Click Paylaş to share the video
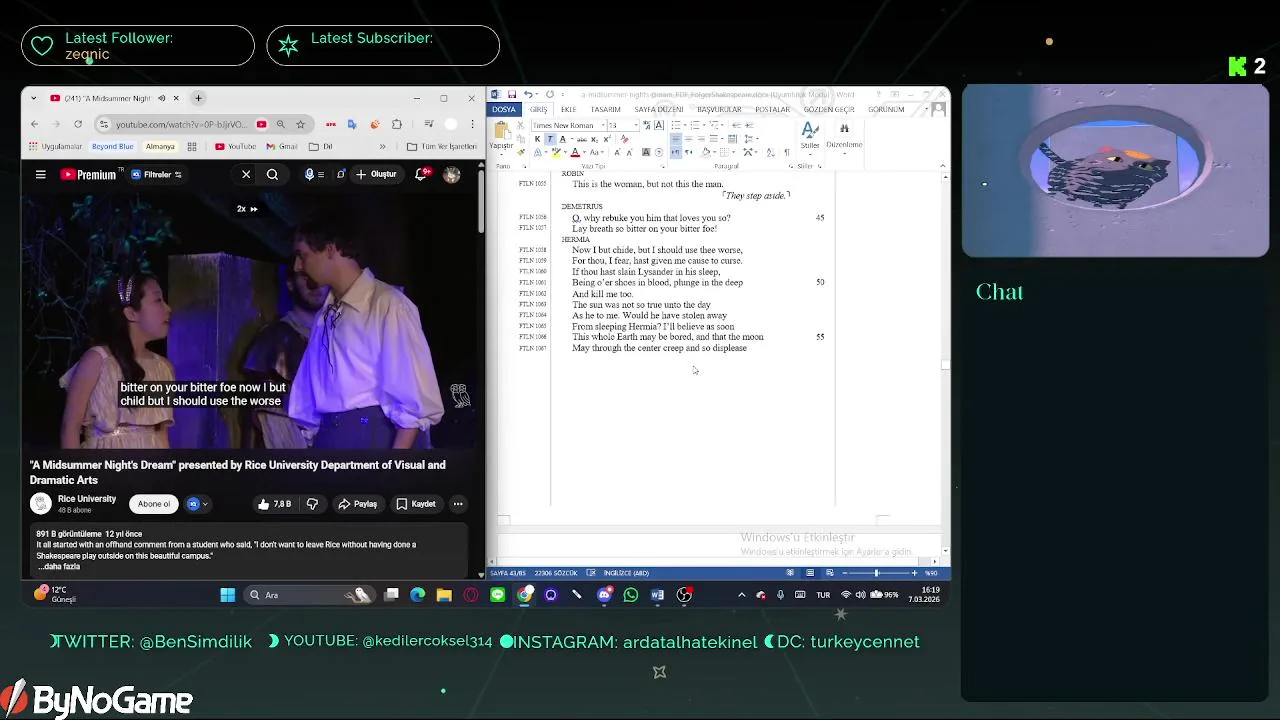The width and height of the screenshot is (1280, 720). 357,504
